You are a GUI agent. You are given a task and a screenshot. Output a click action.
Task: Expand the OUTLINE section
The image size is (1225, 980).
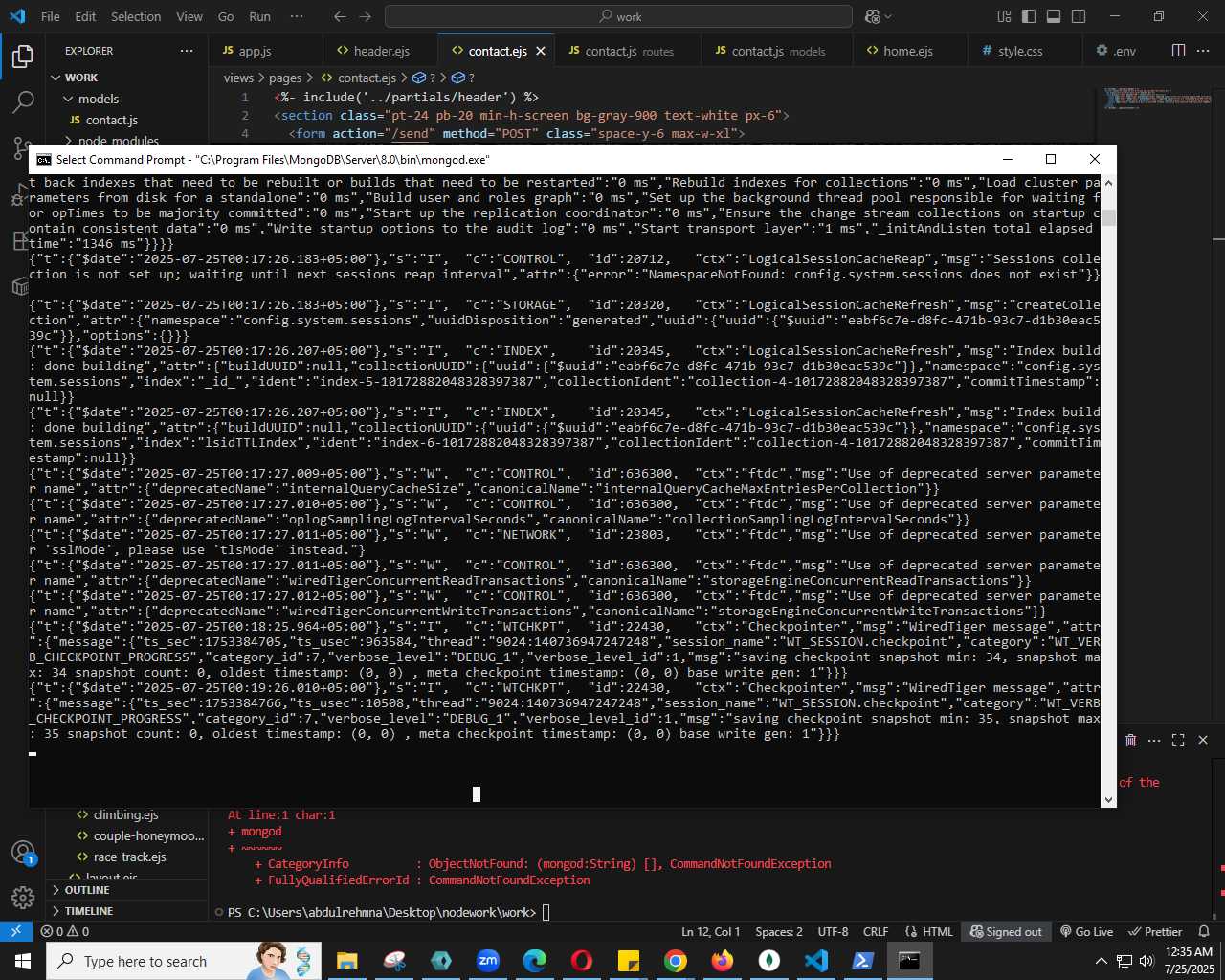tap(126, 890)
